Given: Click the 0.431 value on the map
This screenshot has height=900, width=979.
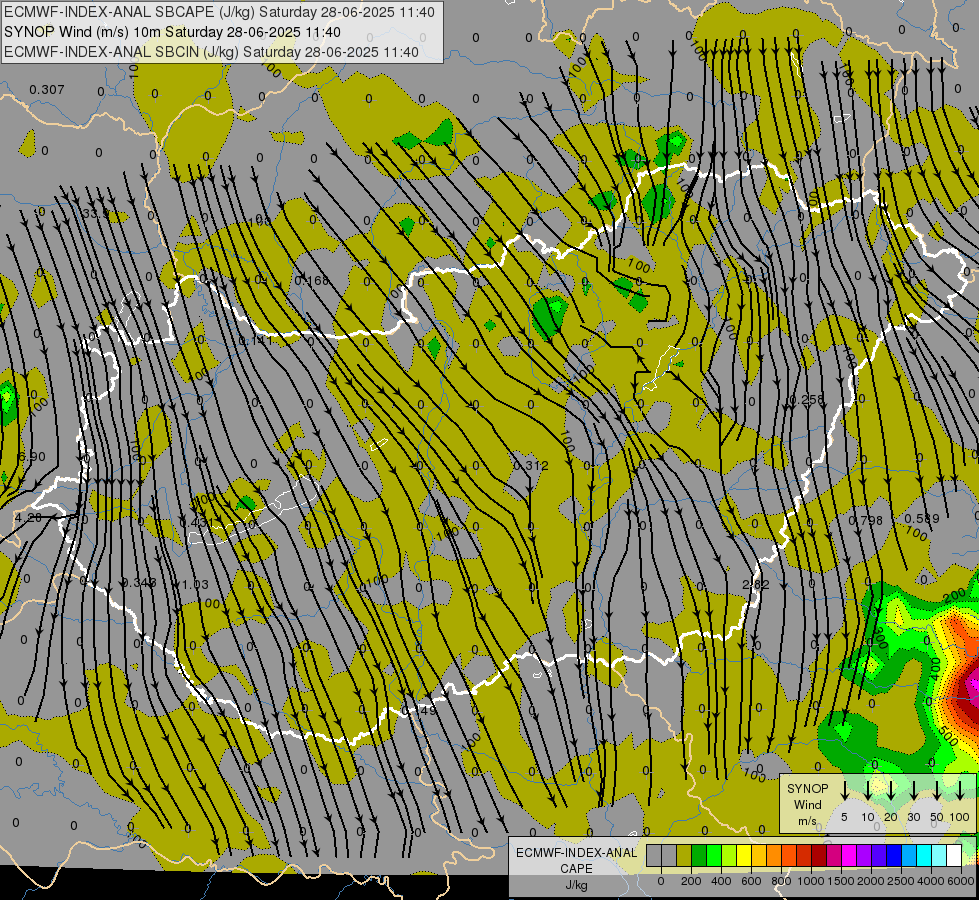Looking at the screenshot, I should pos(197,522).
